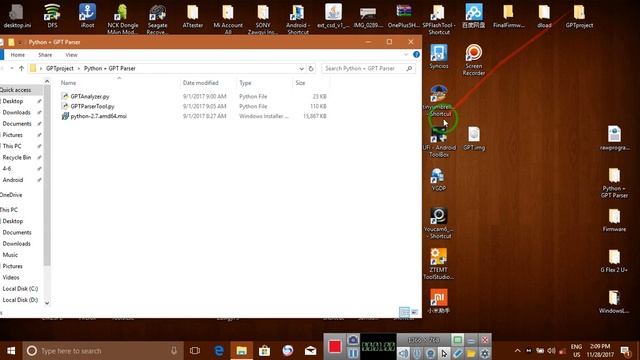
Task: Open the UFI Android ToolBox shortcut
Action: 439,141
